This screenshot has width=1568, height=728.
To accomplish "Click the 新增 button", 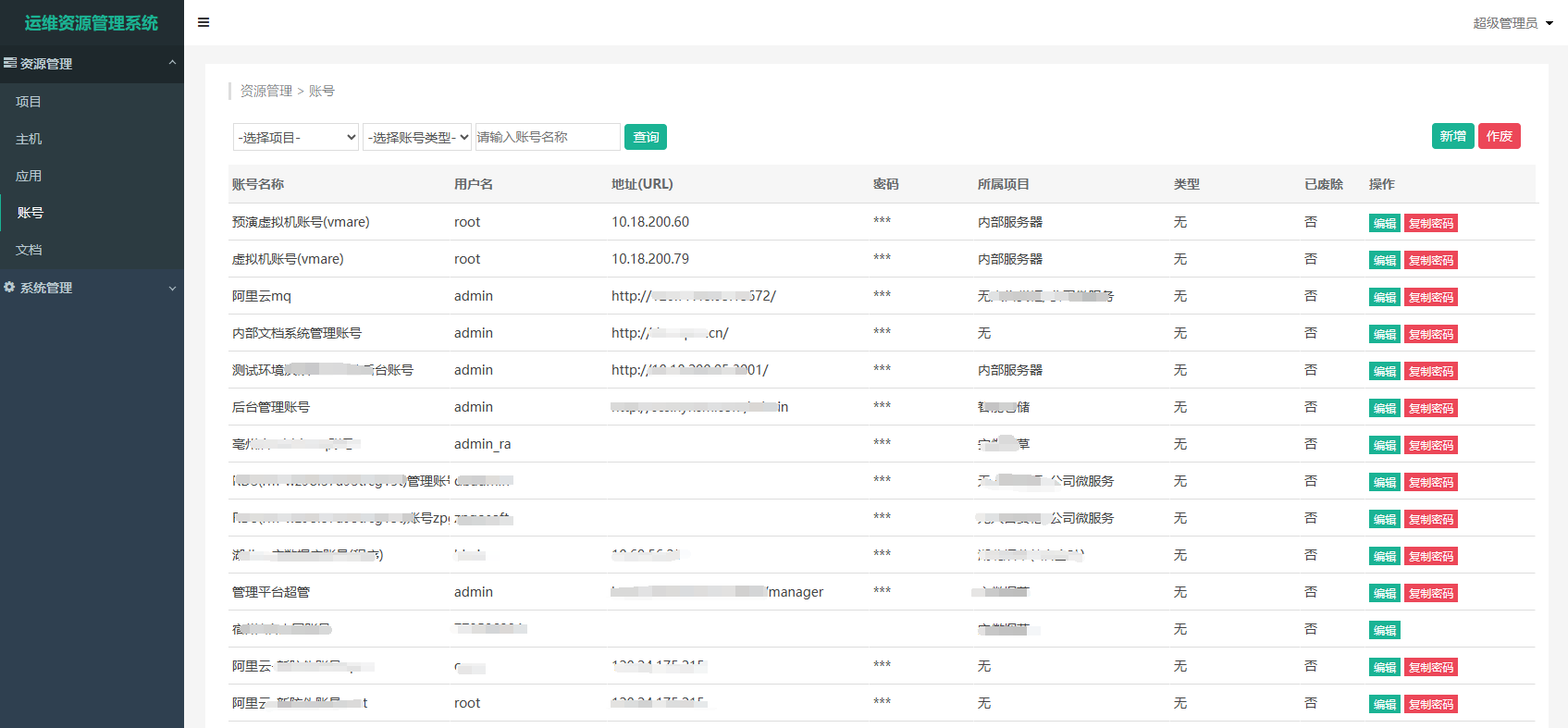I will tap(1452, 136).
